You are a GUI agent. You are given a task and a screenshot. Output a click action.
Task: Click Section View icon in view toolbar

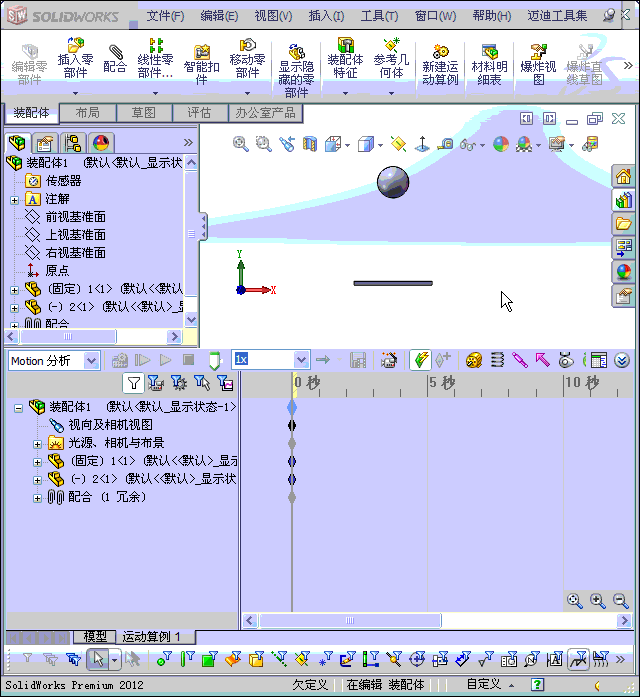pos(310,144)
